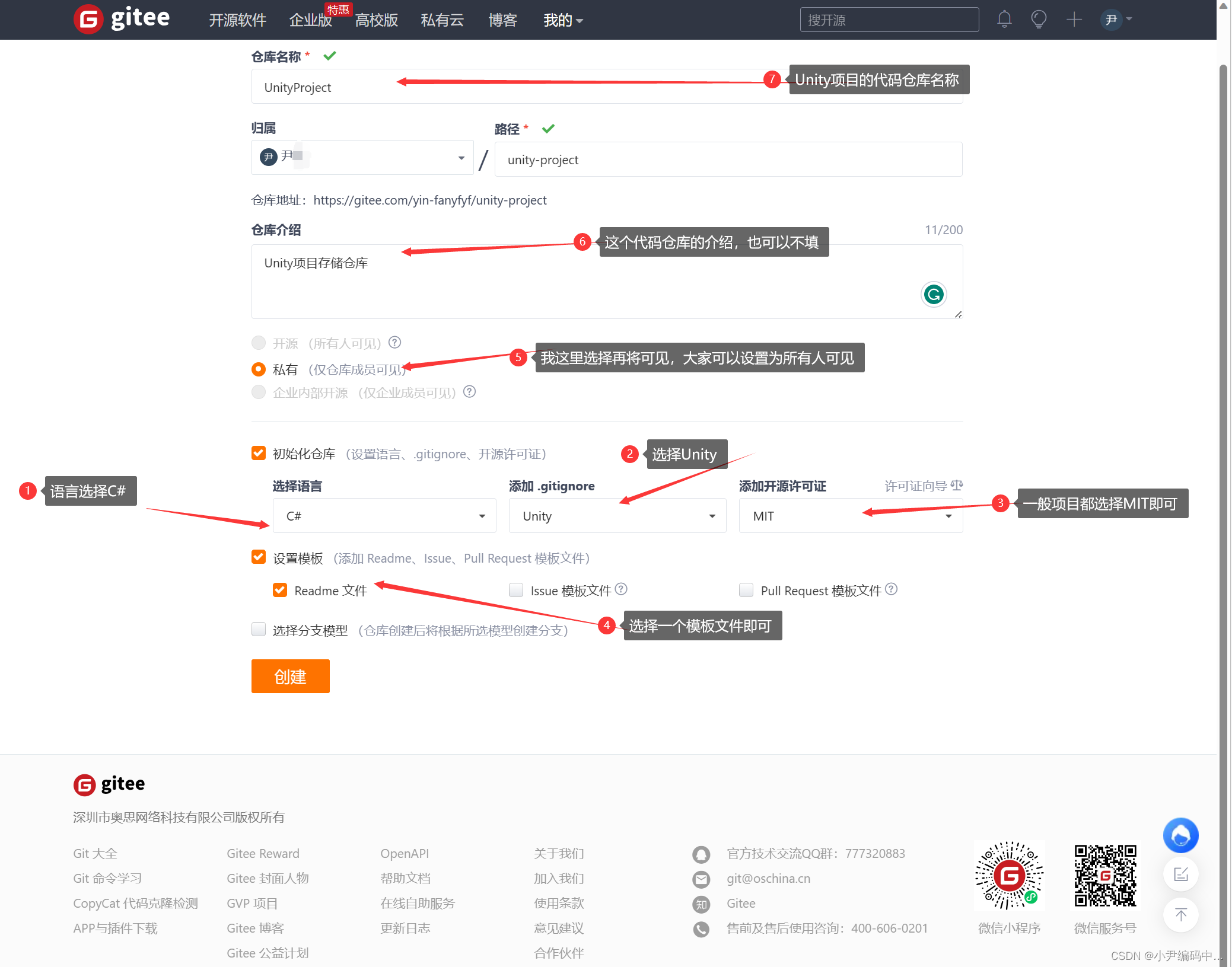
Task: Click the lightbulb help icon in navbar
Action: [x=1039, y=19]
